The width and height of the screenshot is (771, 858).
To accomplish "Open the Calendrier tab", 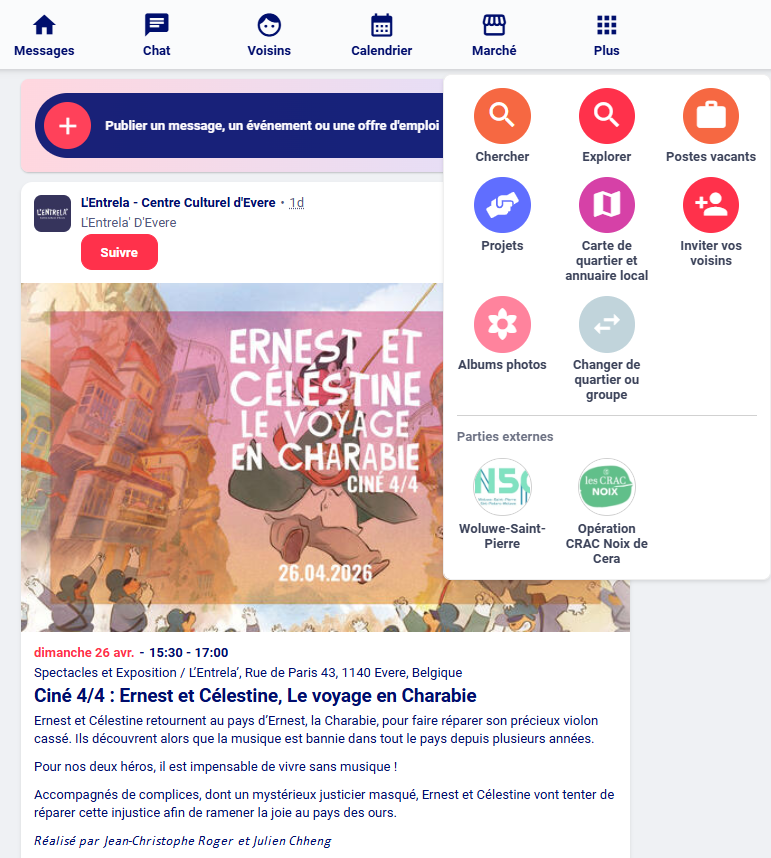I will (381, 35).
